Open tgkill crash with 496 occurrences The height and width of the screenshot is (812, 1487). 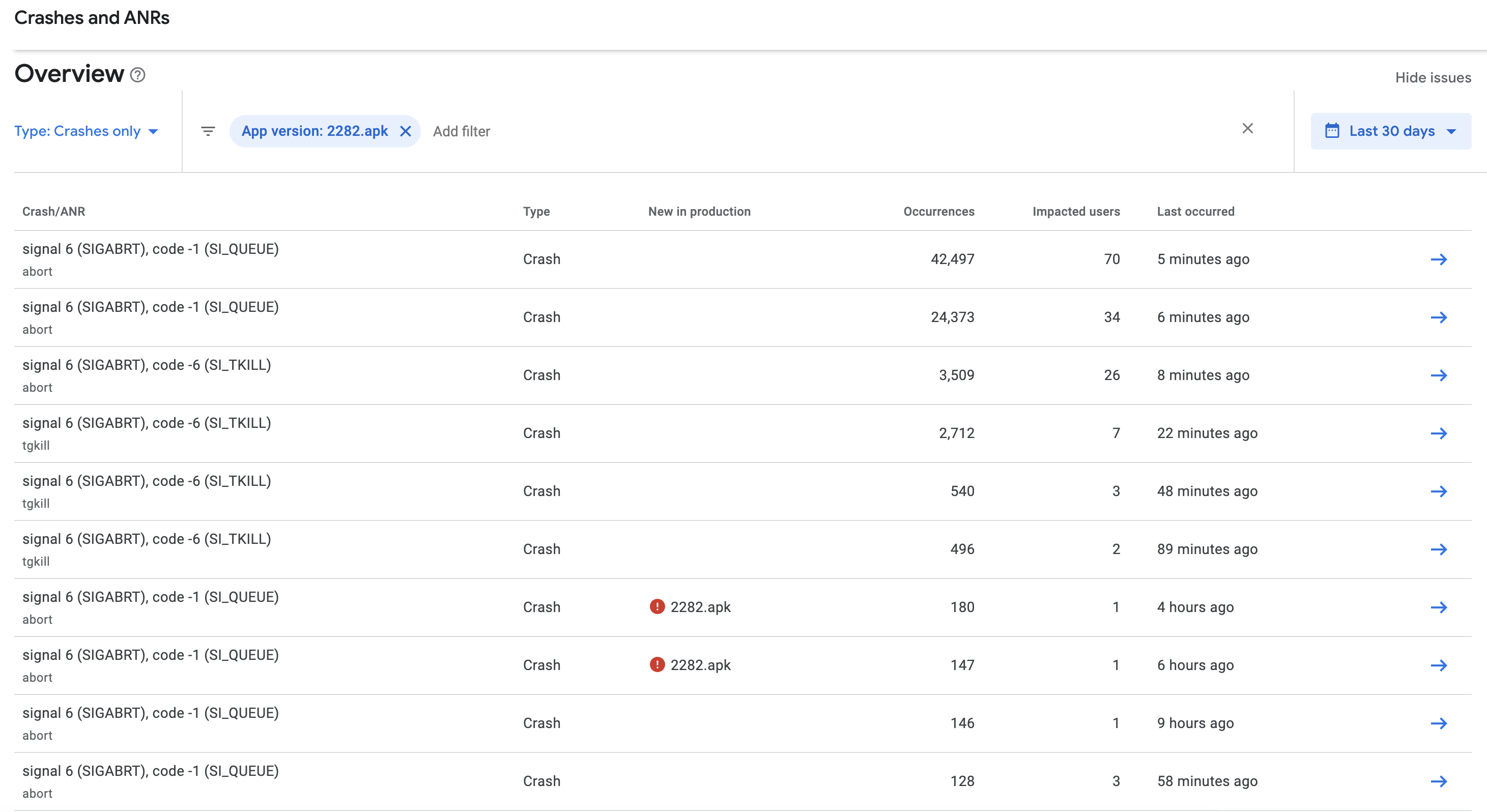coord(147,539)
